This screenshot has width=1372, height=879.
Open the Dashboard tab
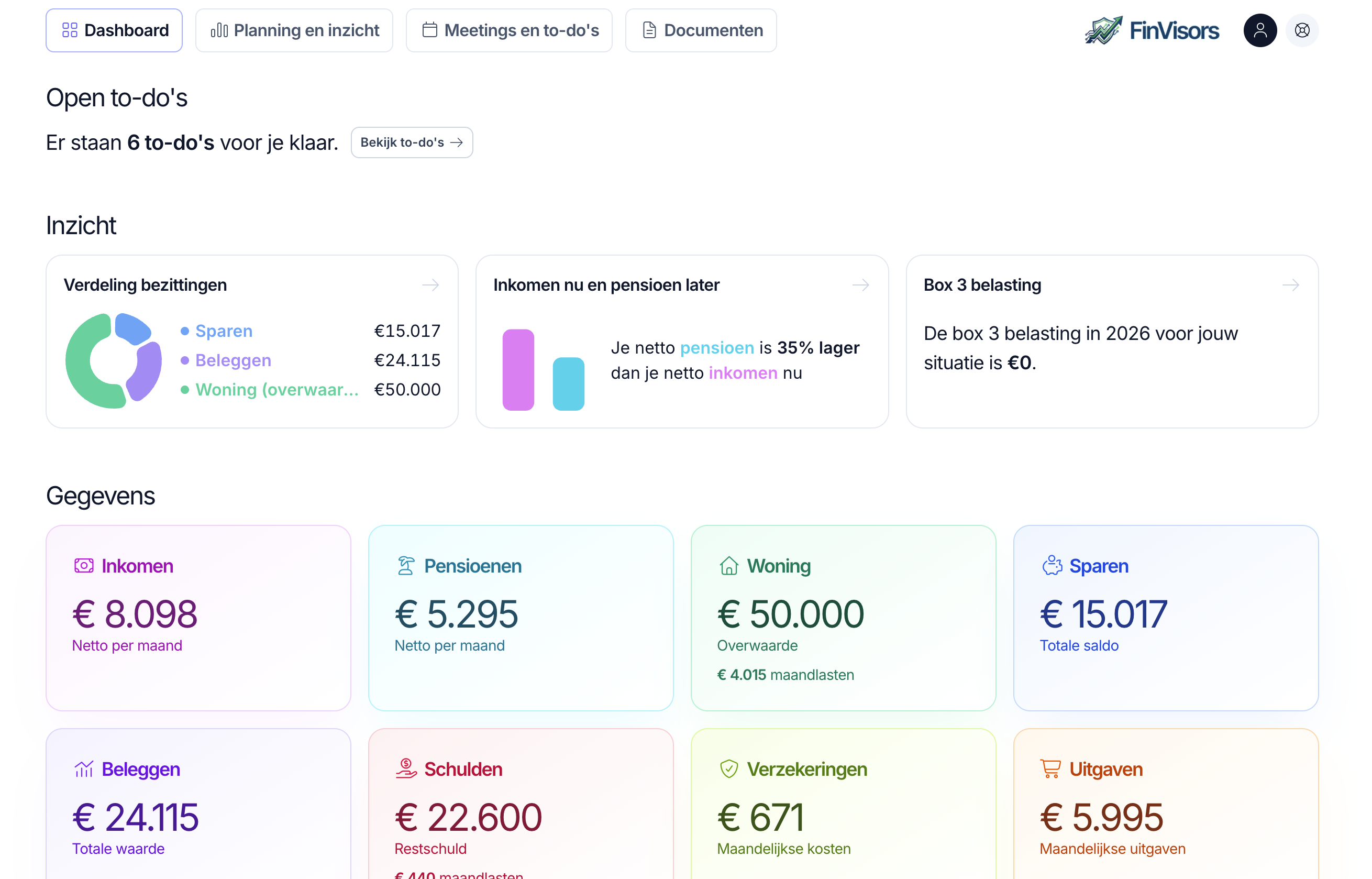click(x=114, y=30)
